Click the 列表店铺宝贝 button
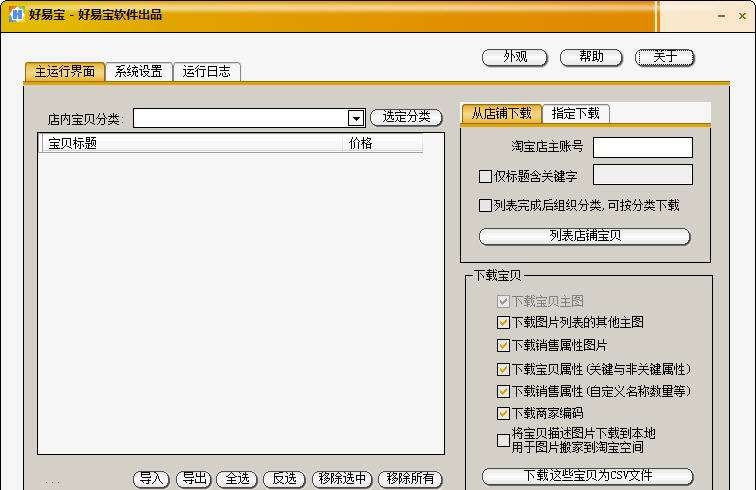 tap(585, 236)
